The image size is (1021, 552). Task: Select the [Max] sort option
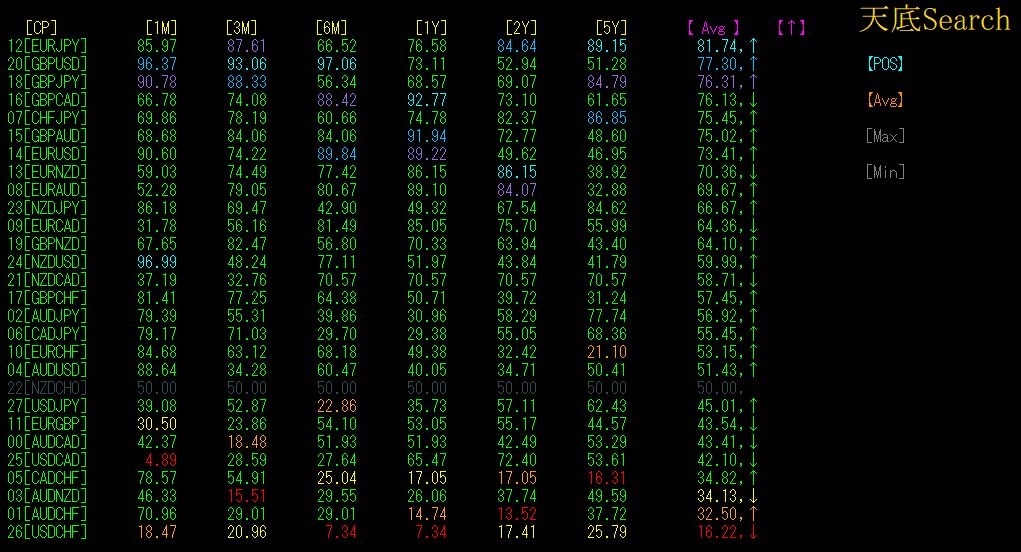coord(885,136)
